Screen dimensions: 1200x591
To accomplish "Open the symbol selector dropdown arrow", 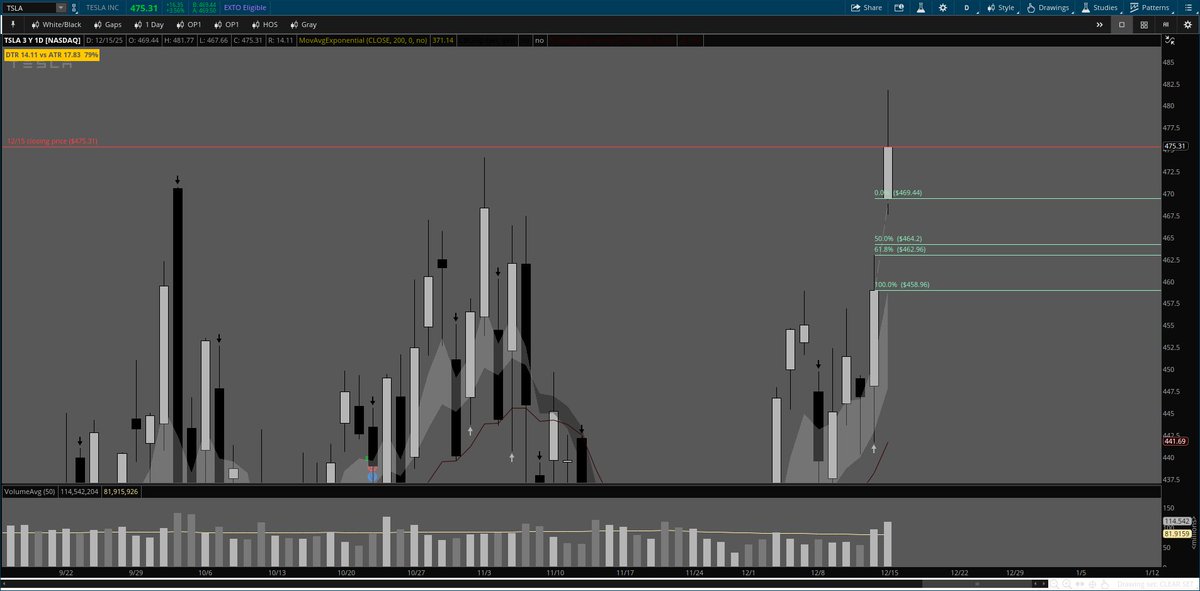I will pos(62,7).
